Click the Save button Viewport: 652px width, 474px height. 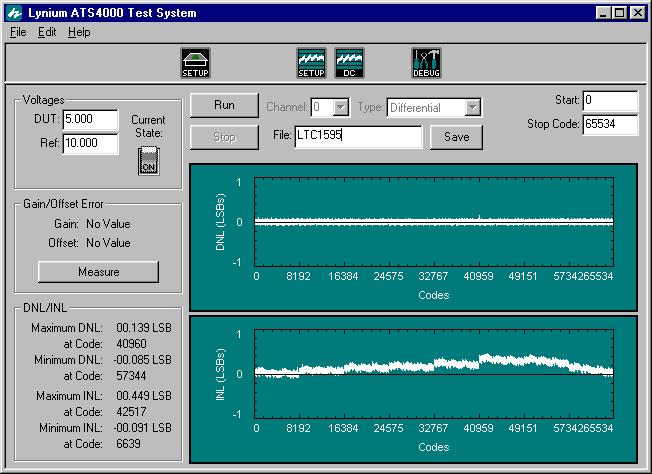(x=456, y=137)
